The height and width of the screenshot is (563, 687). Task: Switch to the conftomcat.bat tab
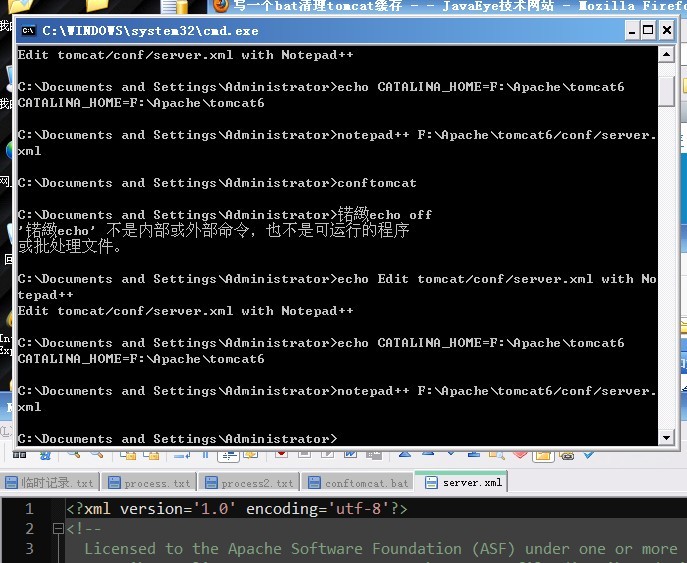click(x=358, y=482)
